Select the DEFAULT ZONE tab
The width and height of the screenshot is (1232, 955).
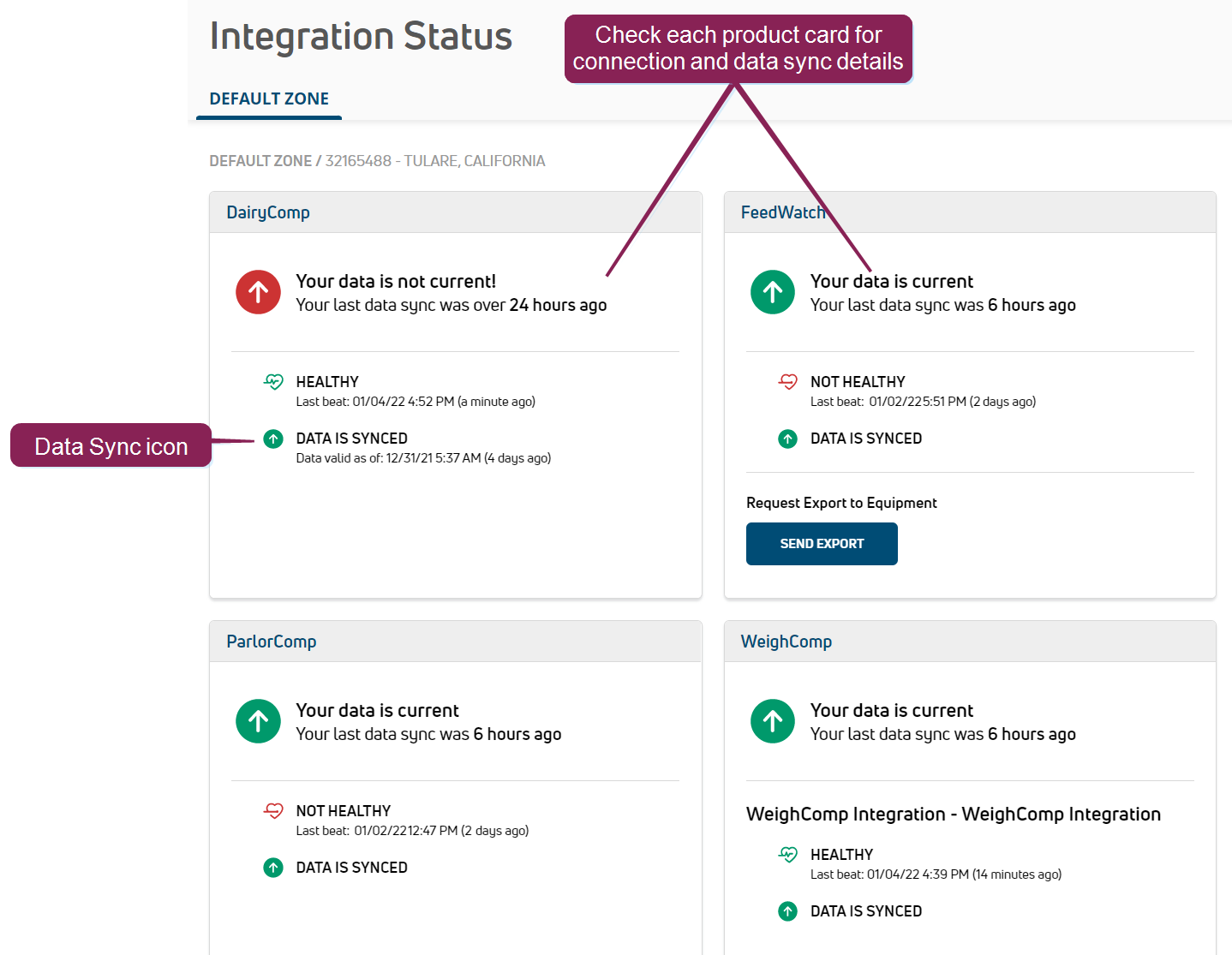(269, 99)
